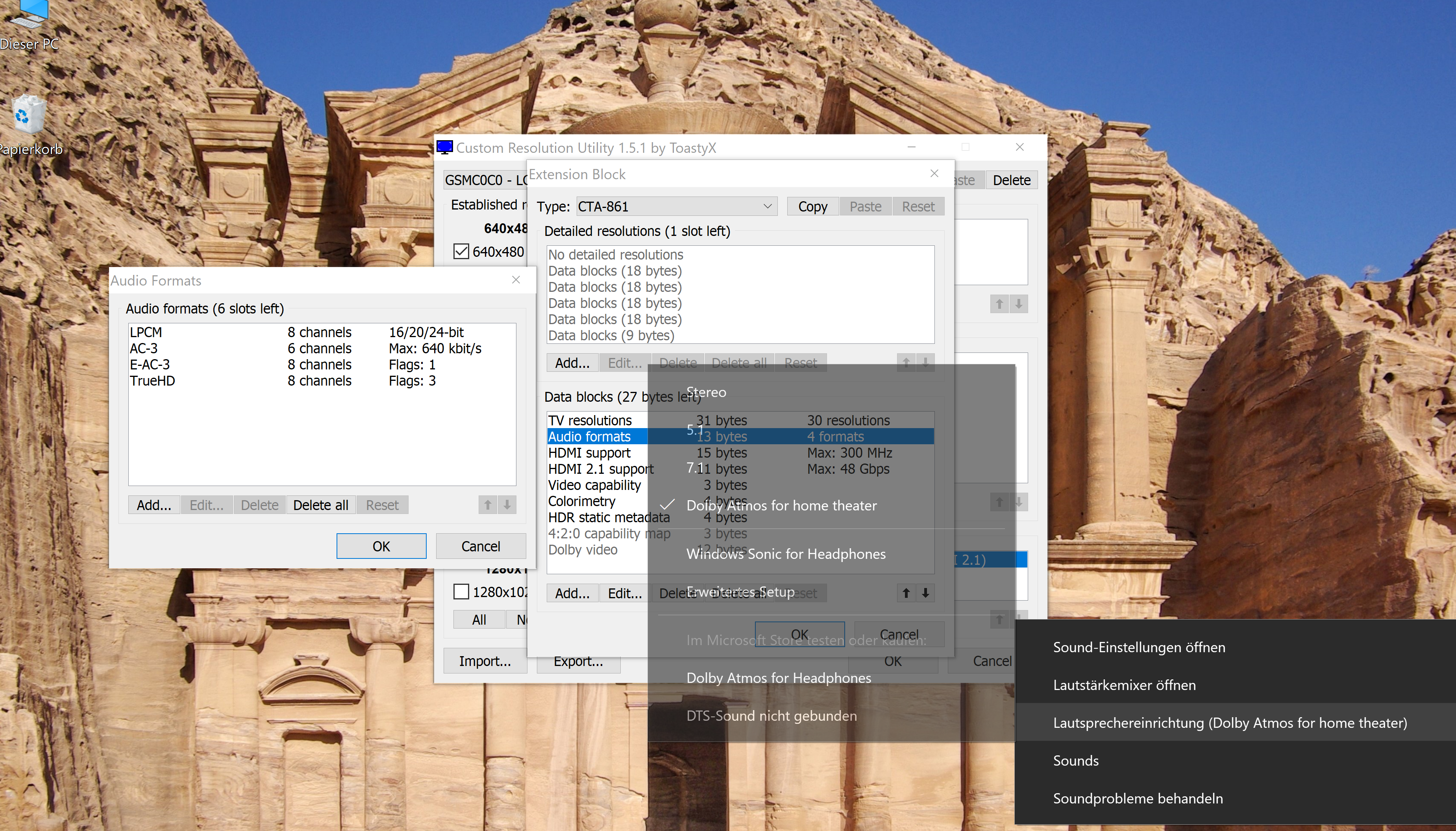Click move up arrow in Audio Formats dialog

click(488, 505)
